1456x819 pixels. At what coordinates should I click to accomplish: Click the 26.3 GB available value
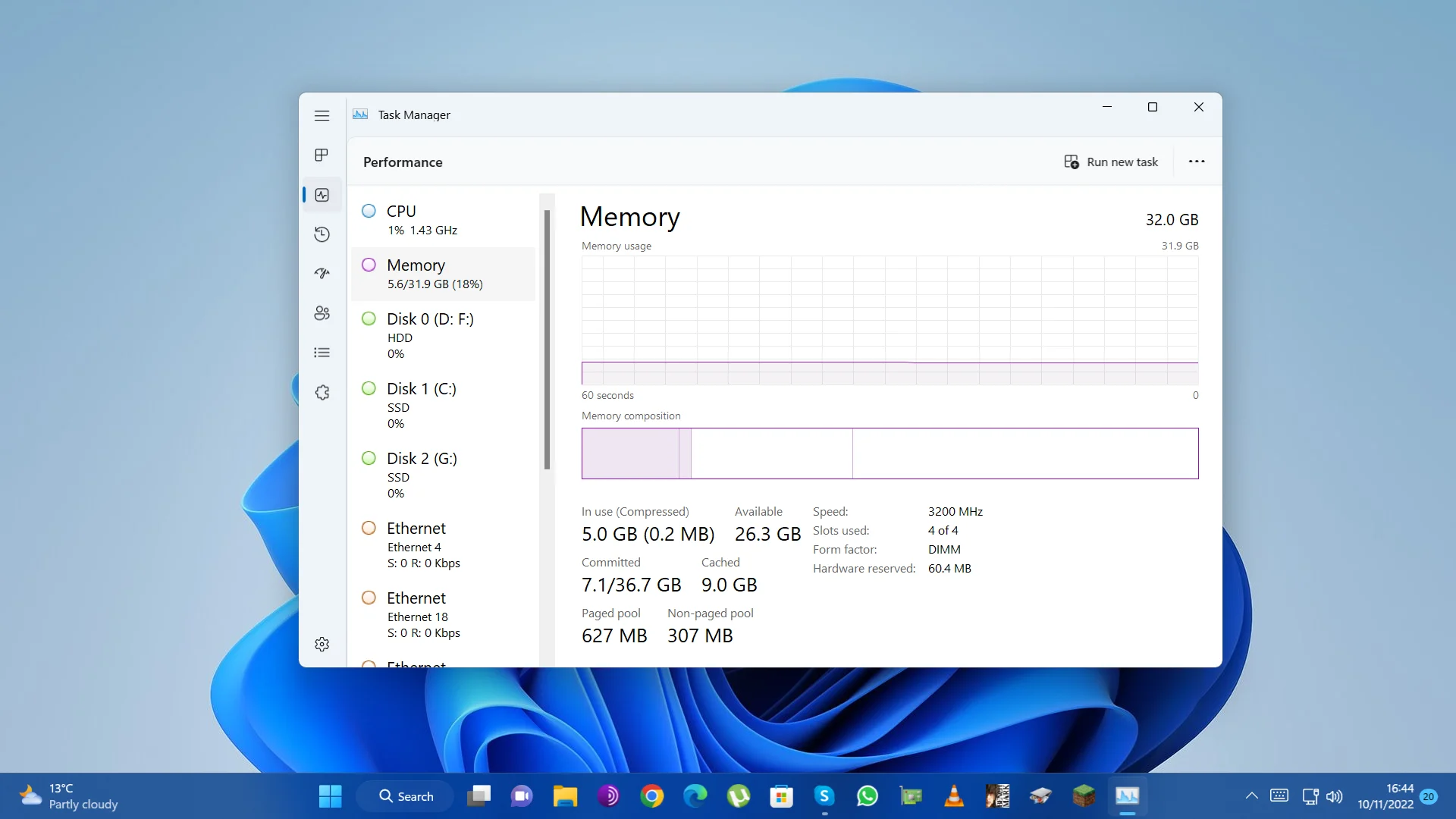coord(767,534)
